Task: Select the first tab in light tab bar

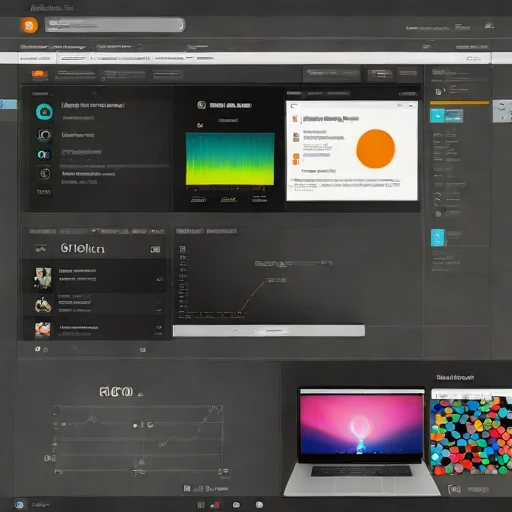Action: (35, 59)
